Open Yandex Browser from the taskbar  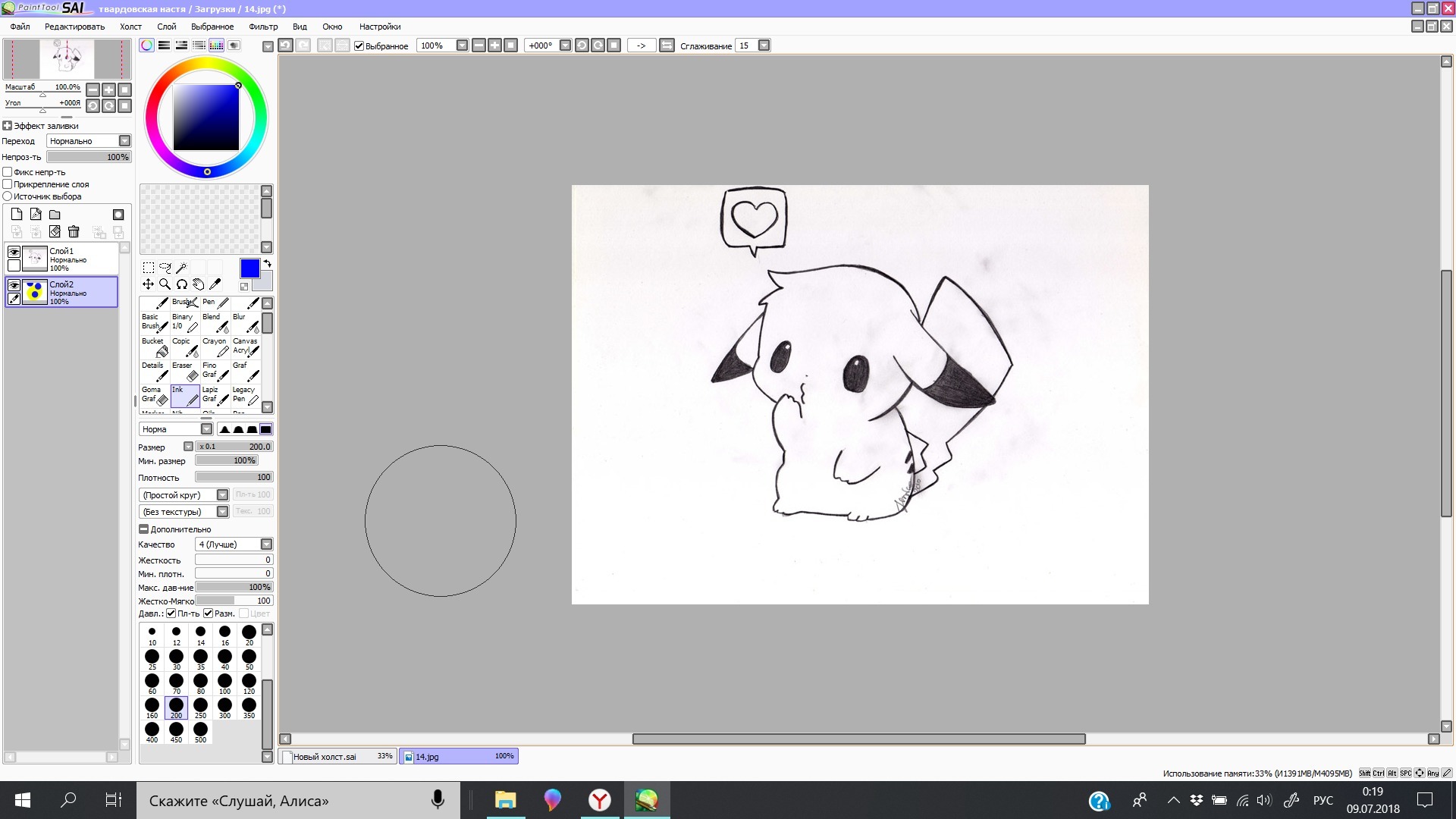[x=600, y=800]
